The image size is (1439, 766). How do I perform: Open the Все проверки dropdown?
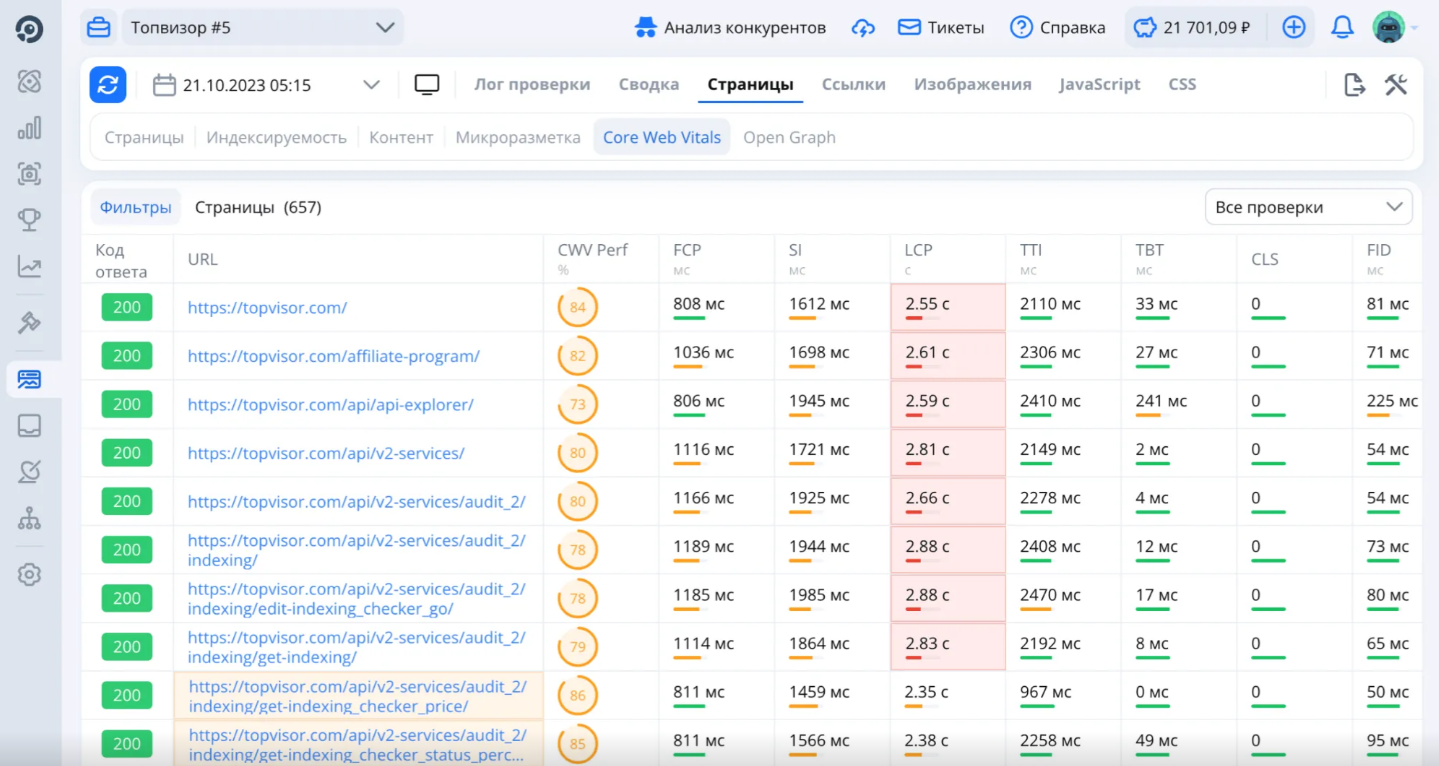(1308, 207)
